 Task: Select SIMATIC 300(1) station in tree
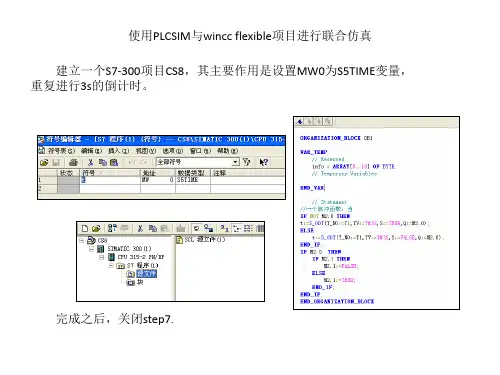coord(124,249)
